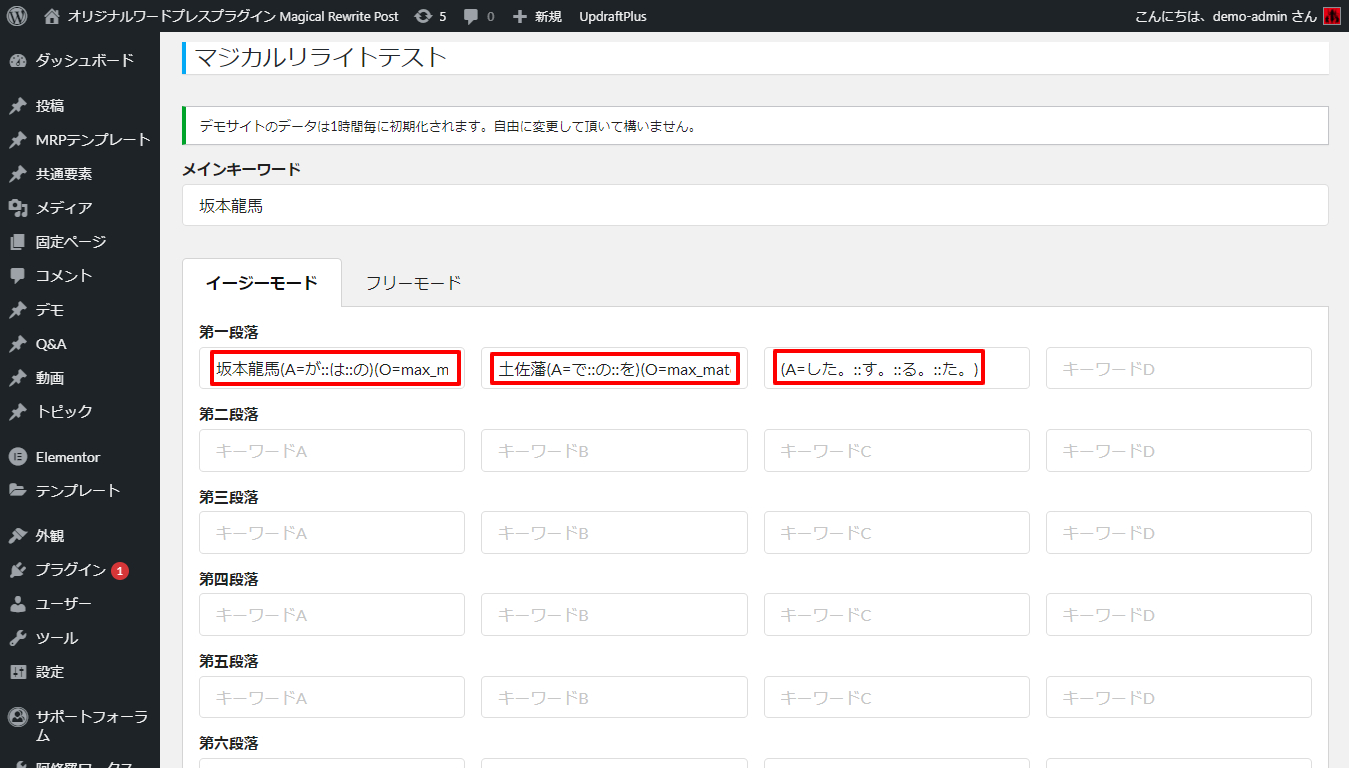This screenshot has width=1349, height=768.
Task: Switch to the イージーモード tab
Action: (262, 283)
